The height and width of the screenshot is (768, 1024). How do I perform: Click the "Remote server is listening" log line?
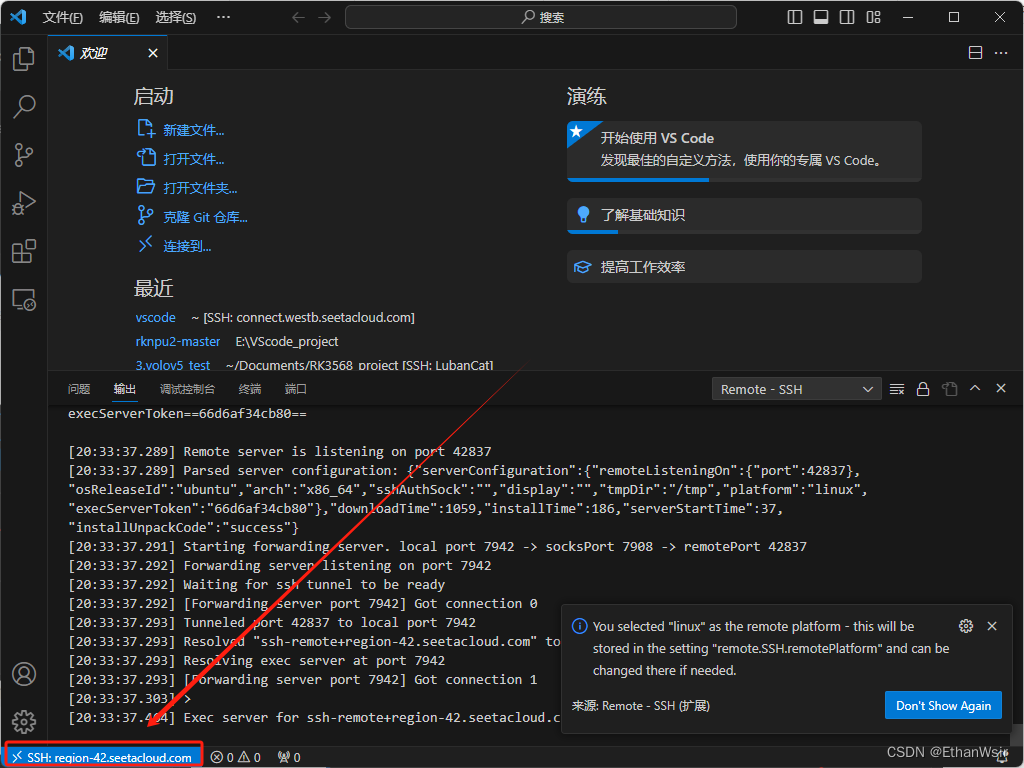click(280, 451)
